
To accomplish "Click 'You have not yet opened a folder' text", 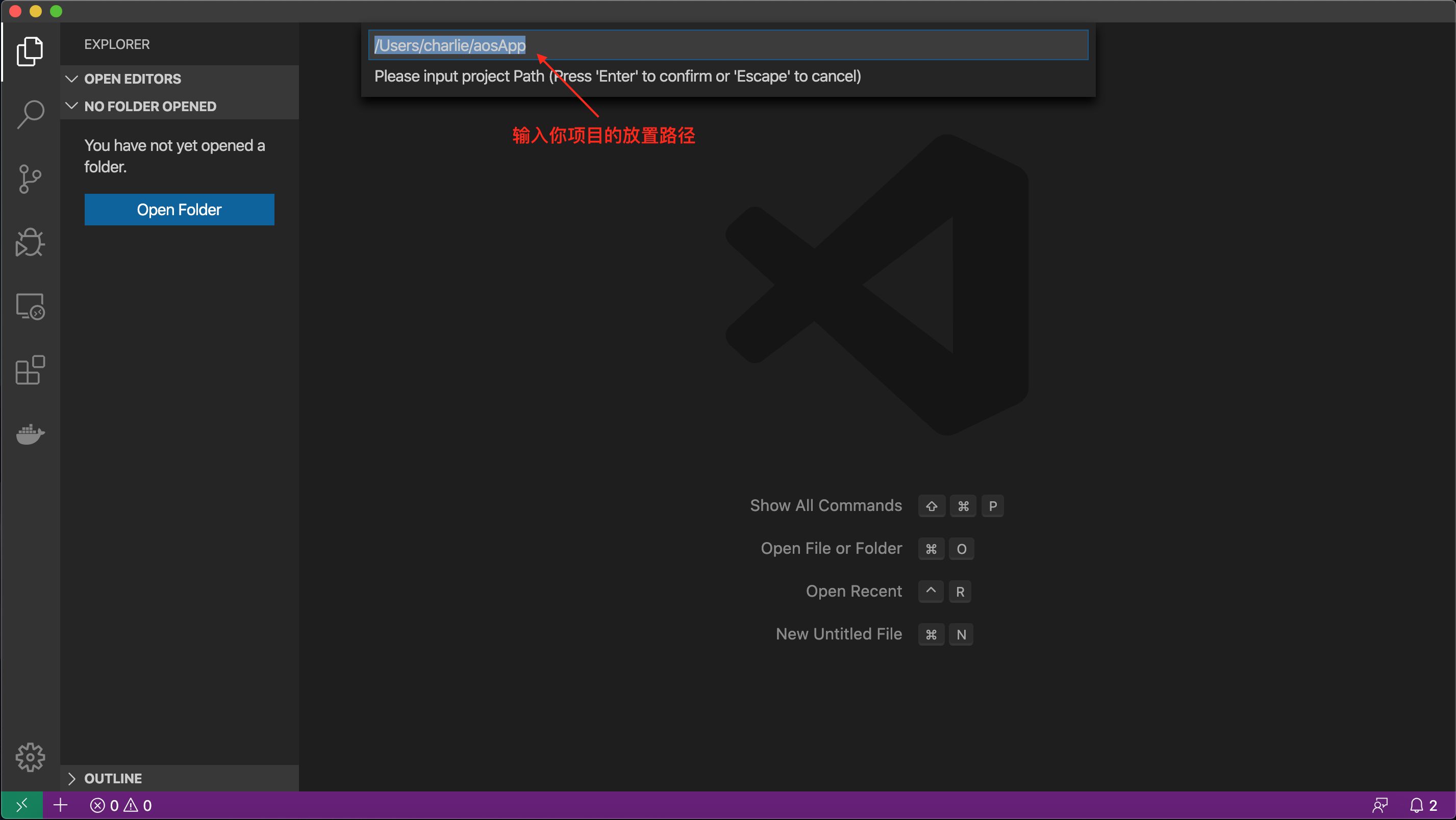I will coord(174,156).
